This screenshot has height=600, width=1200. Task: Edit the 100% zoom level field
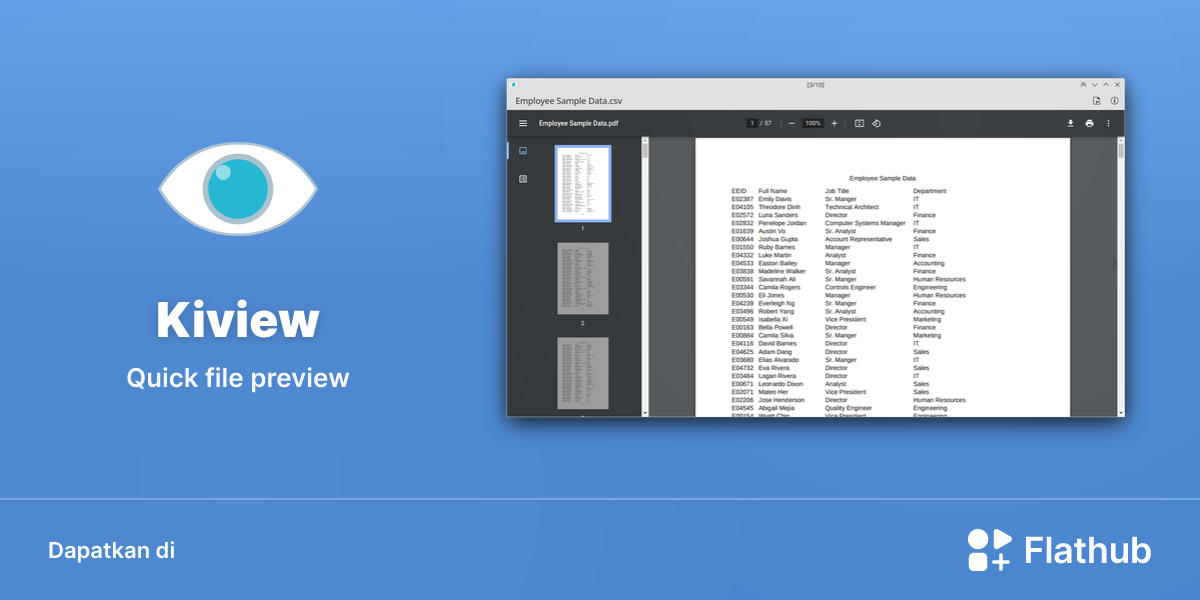813,123
